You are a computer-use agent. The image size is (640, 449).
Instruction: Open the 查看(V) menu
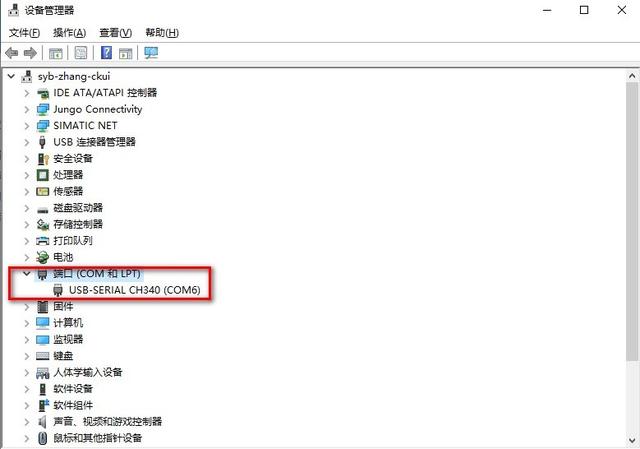(116, 33)
